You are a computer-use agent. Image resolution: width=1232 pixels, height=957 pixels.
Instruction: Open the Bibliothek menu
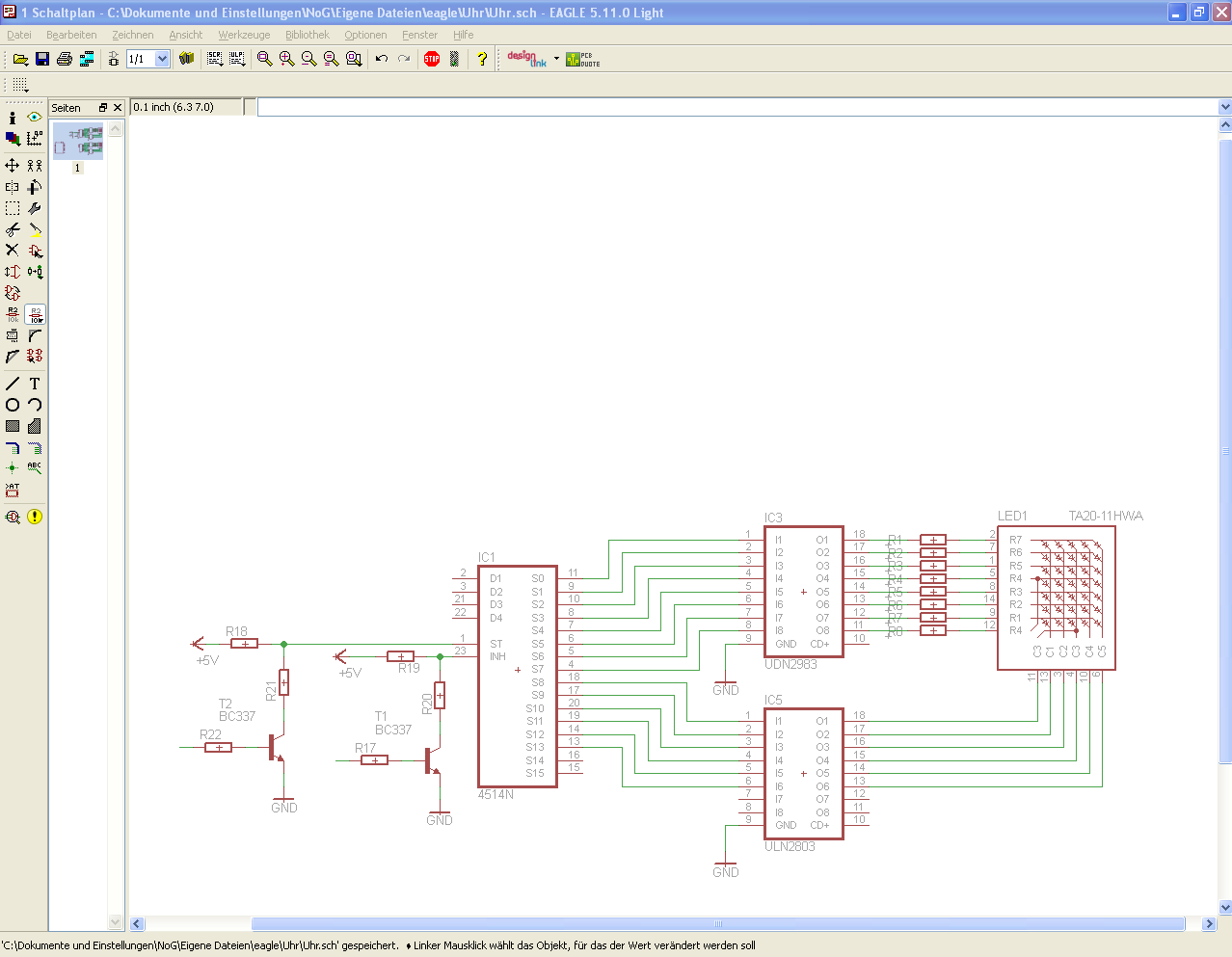(x=308, y=35)
